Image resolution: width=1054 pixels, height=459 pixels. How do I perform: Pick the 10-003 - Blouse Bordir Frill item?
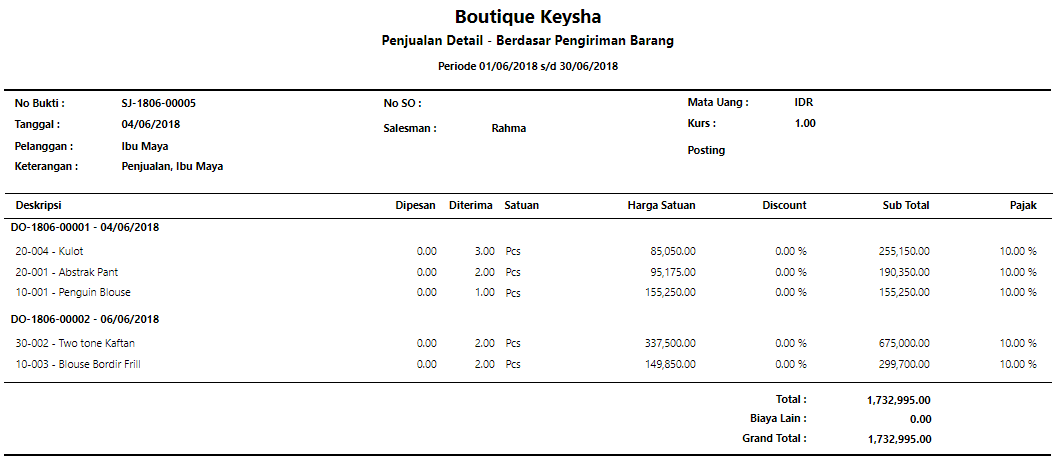point(78,364)
